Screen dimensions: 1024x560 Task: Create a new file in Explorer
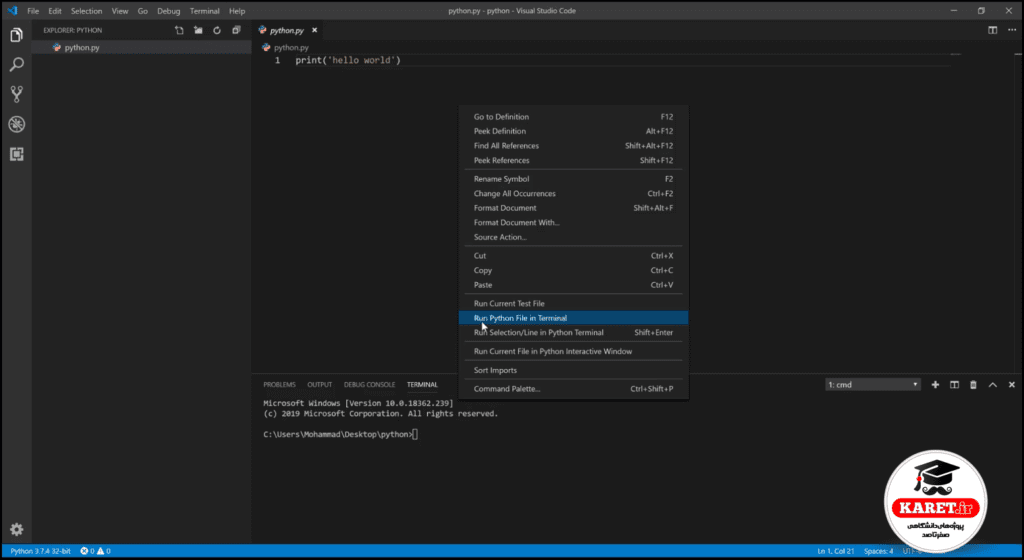179,30
